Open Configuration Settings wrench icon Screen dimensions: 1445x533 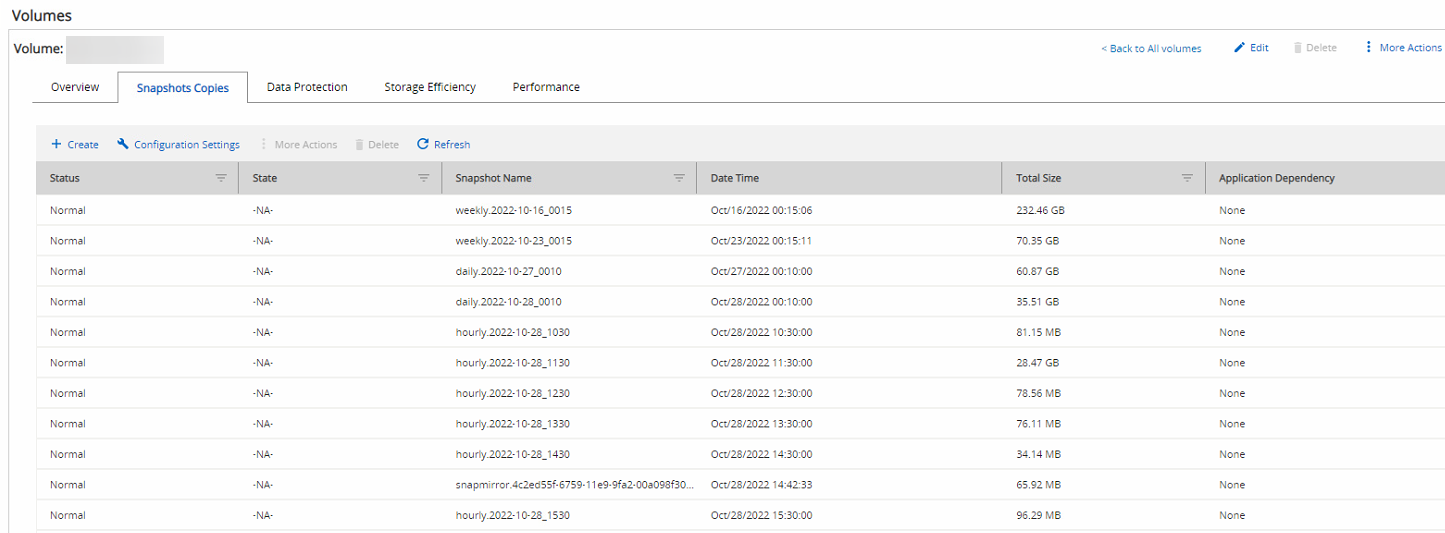(123, 145)
